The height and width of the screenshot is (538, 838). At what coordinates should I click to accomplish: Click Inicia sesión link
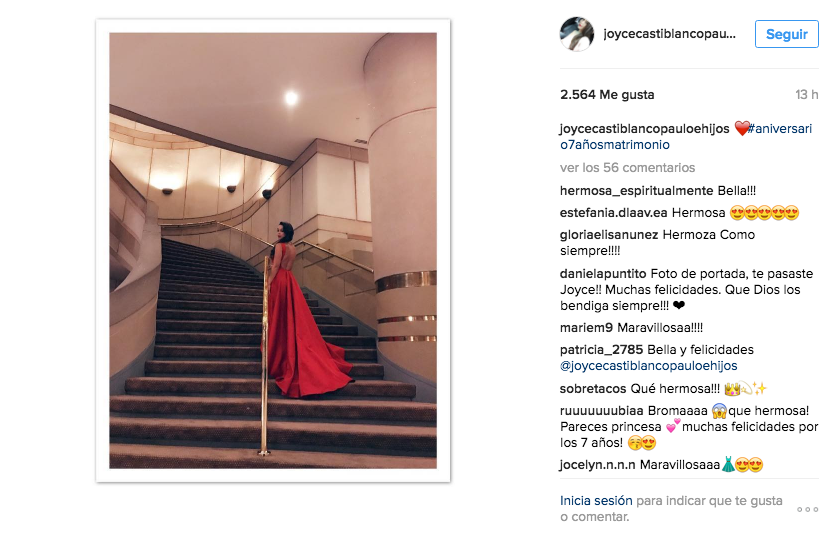[596, 501]
